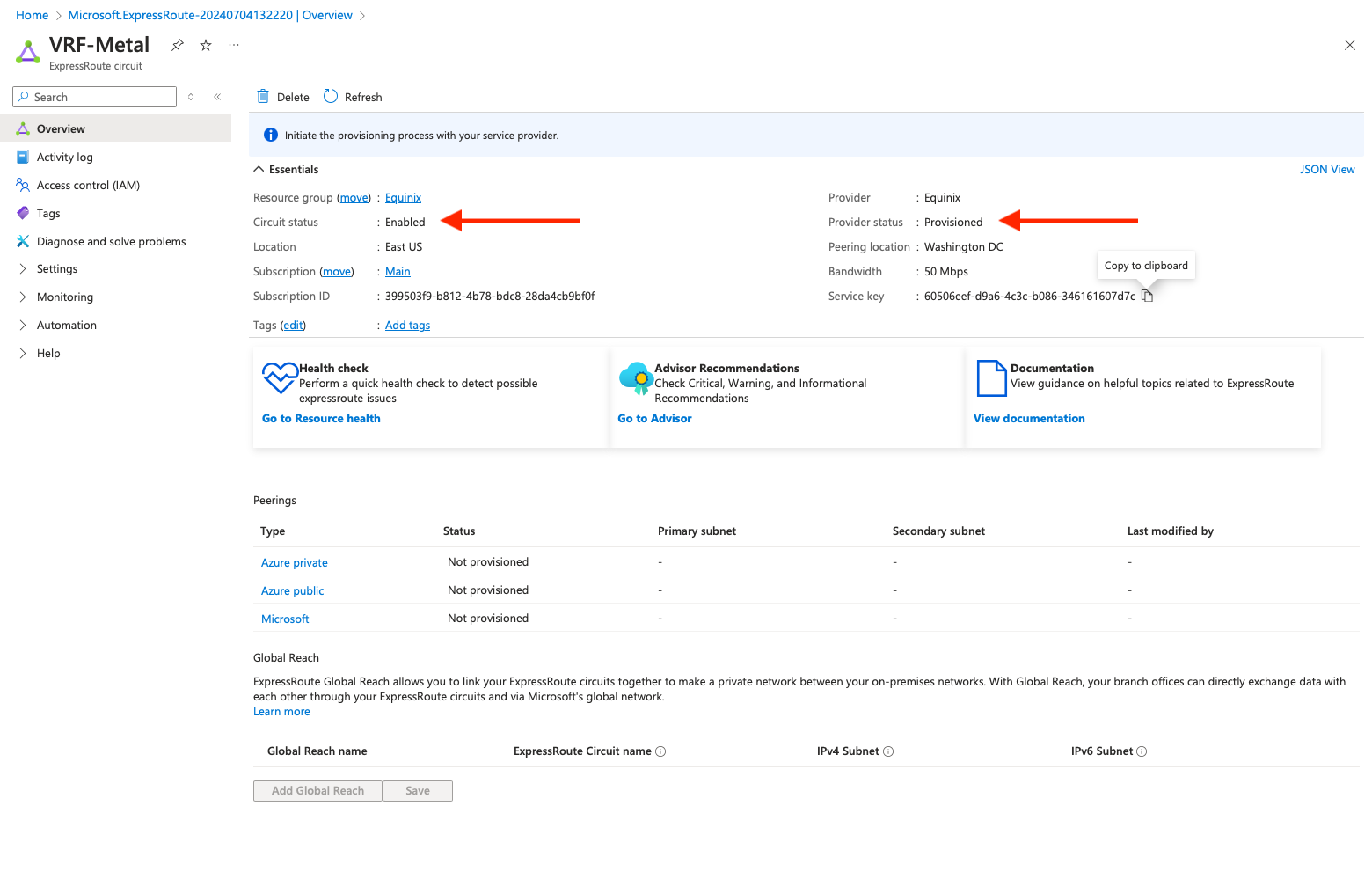Click the Bandwidth value 50 Mbps

pyautogui.click(x=946, y=271)
